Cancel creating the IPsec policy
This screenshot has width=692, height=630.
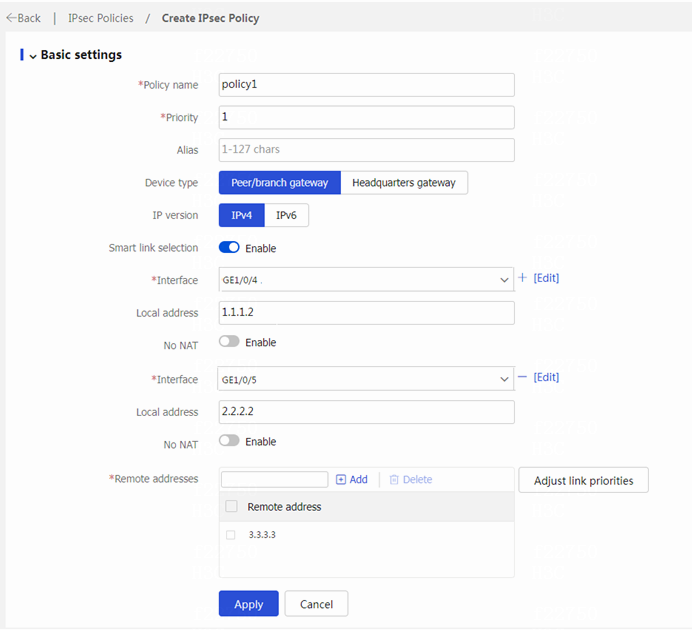tap(316, 604)
